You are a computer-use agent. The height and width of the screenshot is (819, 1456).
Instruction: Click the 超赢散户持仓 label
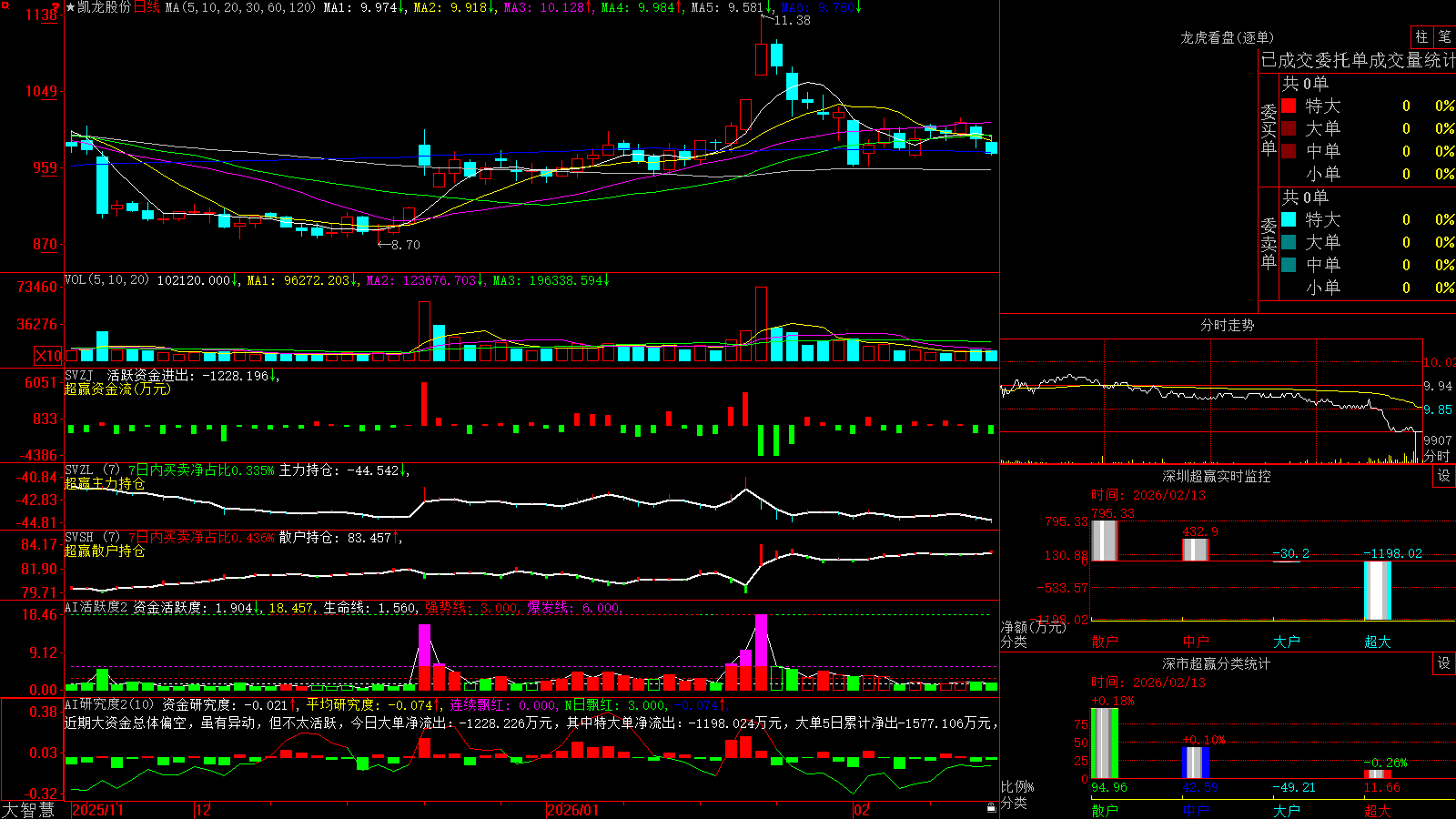tap(105, 551)
